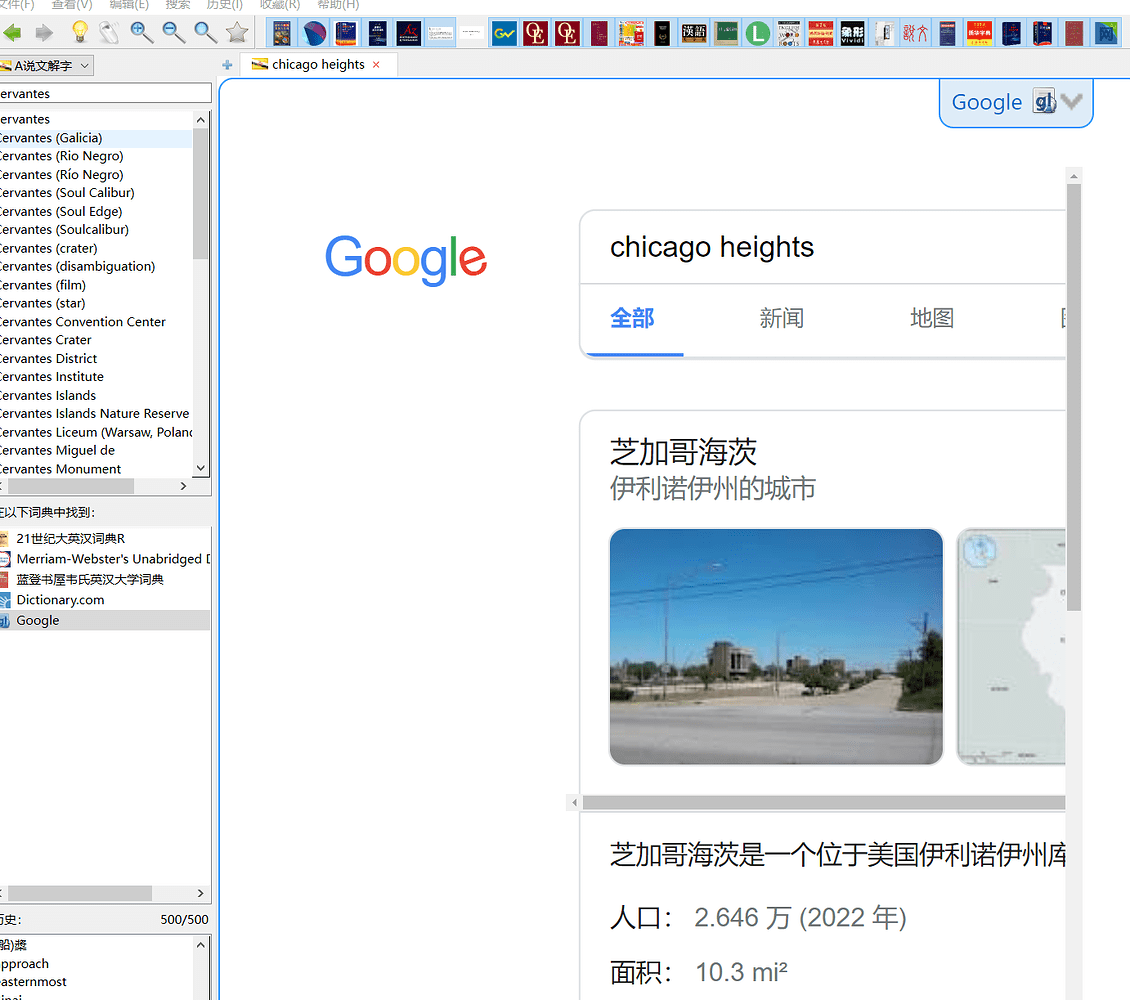1130x1000 pixels.
Task: Select Dictionary.com in the found dictionaries list
Action: tap(60, 599)
